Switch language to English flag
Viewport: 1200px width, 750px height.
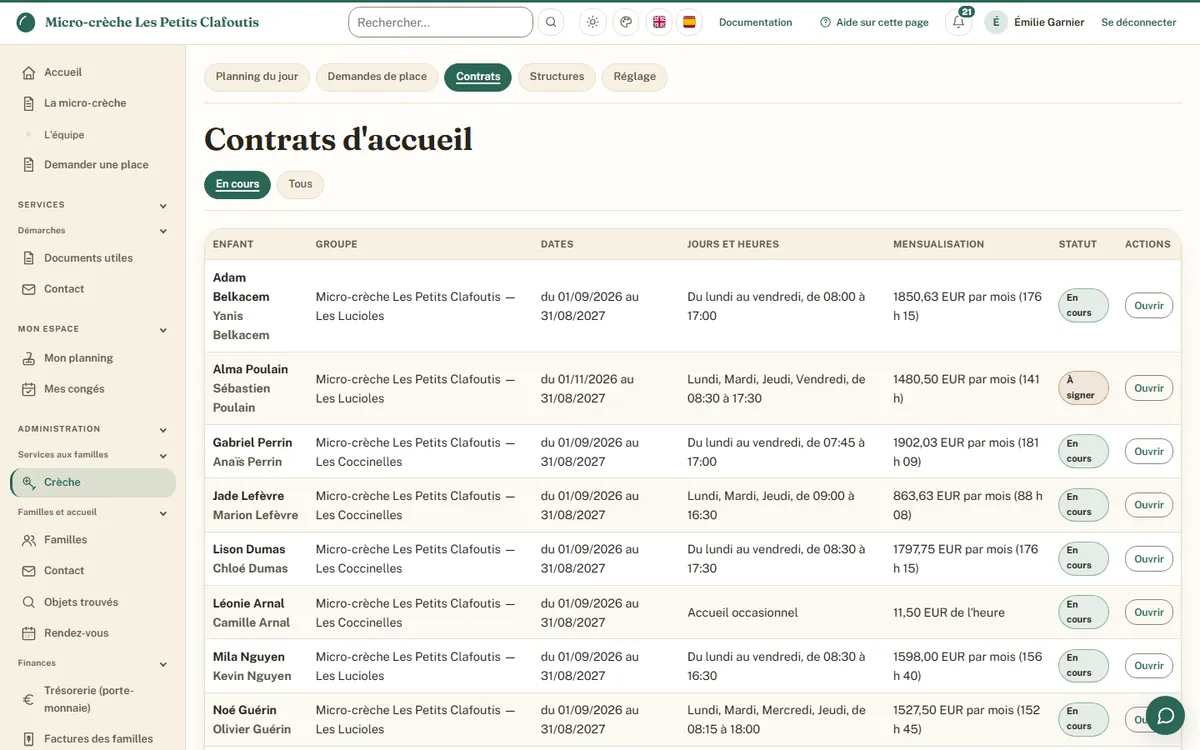pyautogui.click(x=659, y=22)
